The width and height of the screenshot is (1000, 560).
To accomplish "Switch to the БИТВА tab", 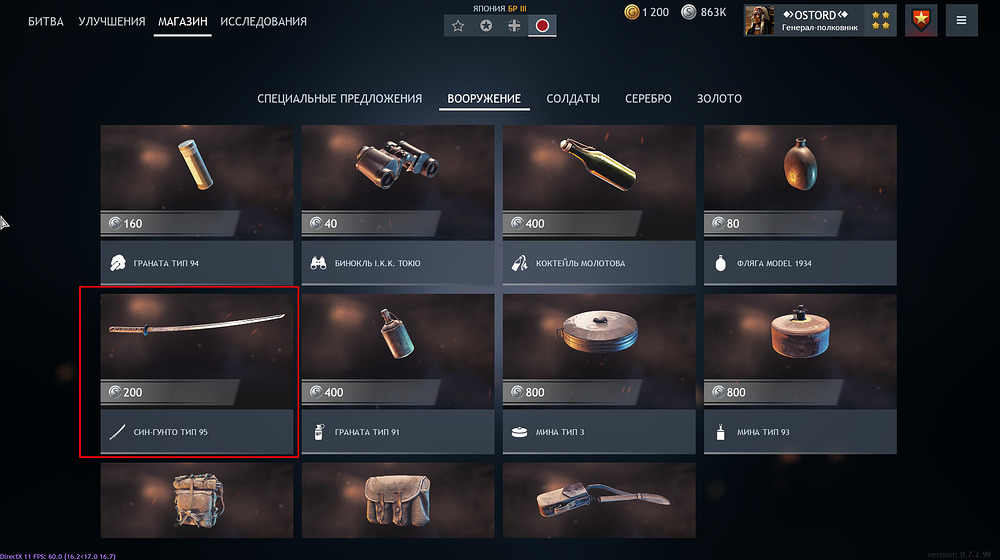I will point(46,22).
